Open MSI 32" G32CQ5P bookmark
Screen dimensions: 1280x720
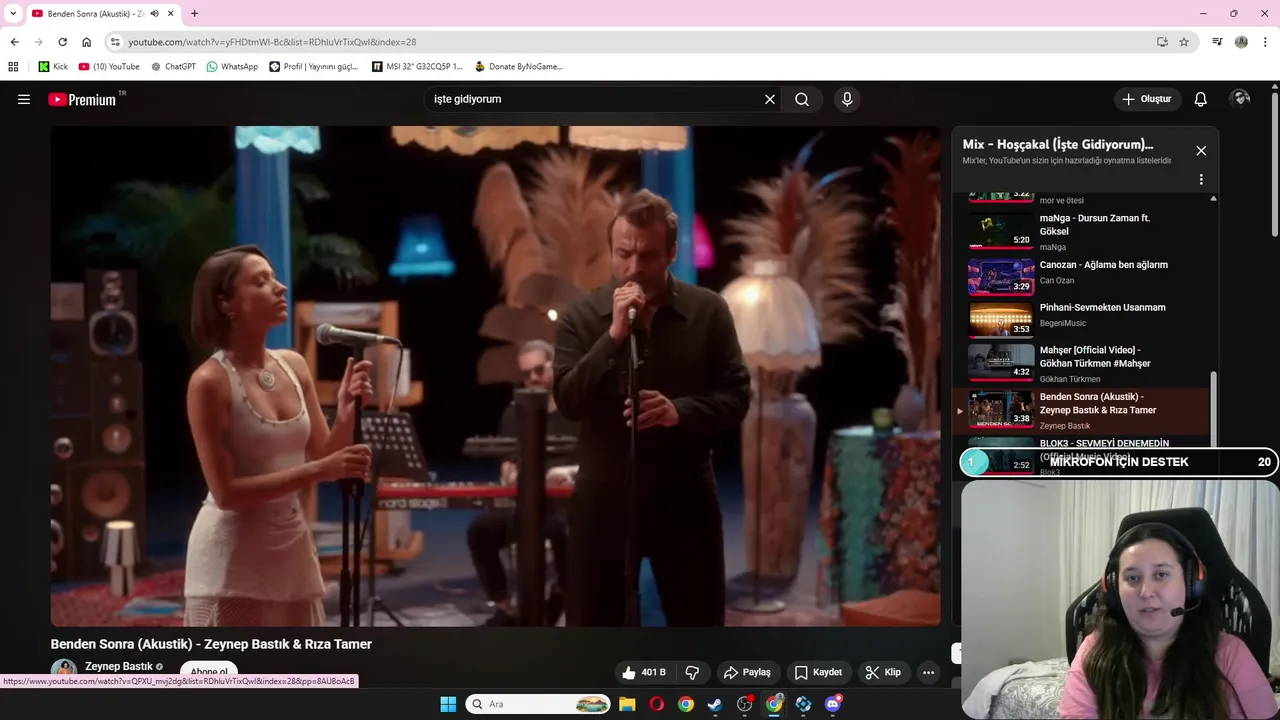pyautogui.click(x=417, y=67)
